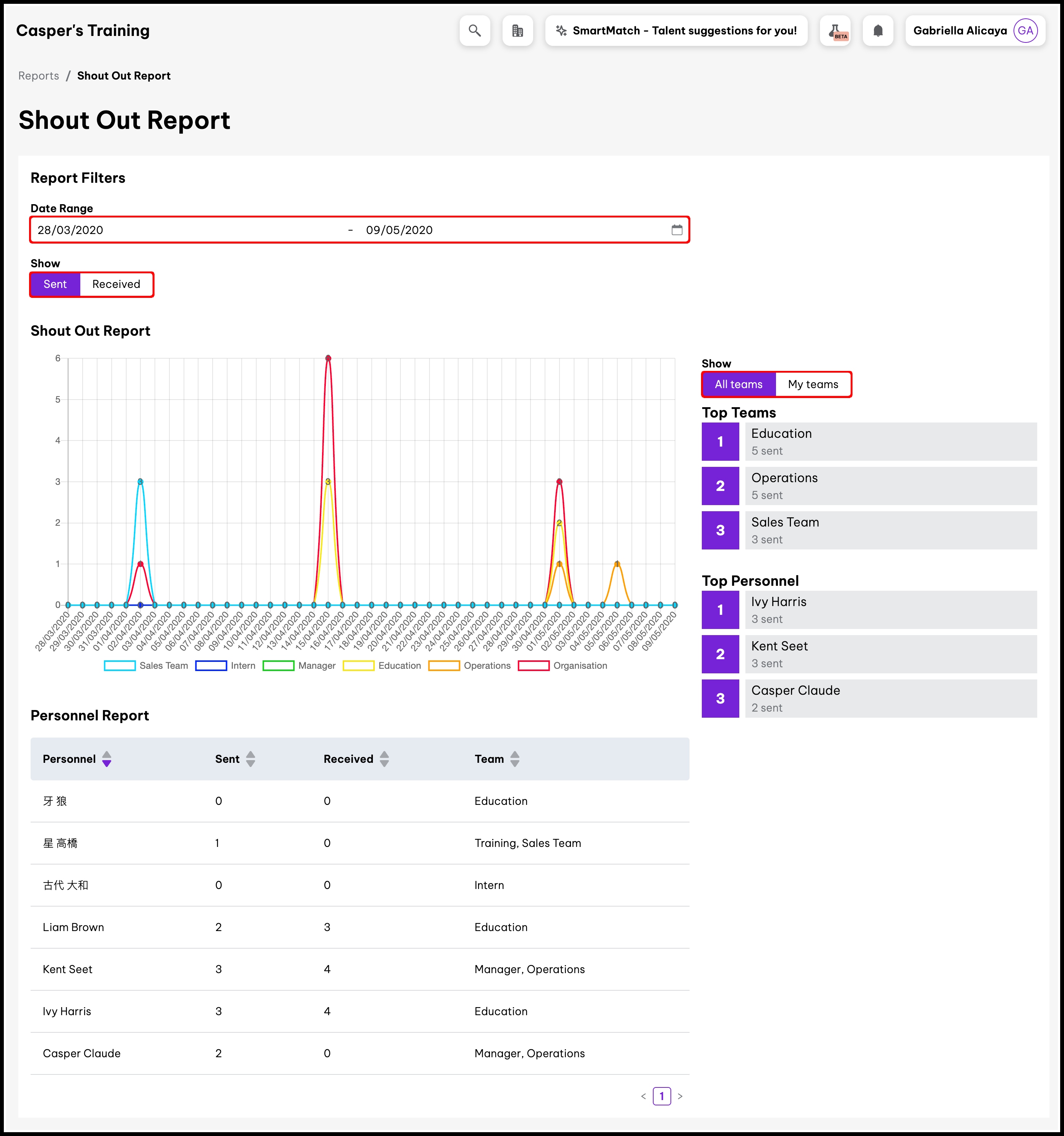Select the Sent toggle option

click(x=55, y=284)
